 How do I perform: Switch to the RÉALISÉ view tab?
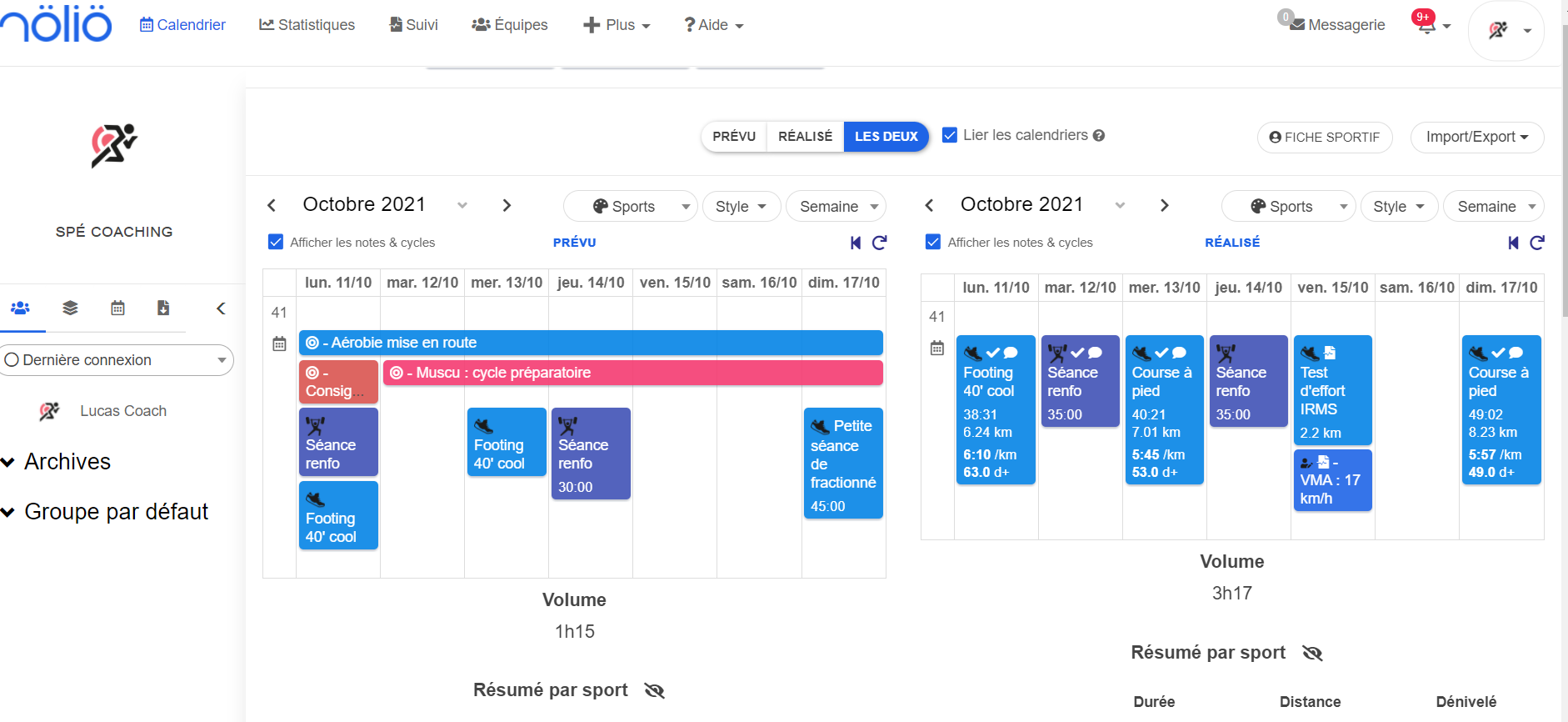point(805,136)
